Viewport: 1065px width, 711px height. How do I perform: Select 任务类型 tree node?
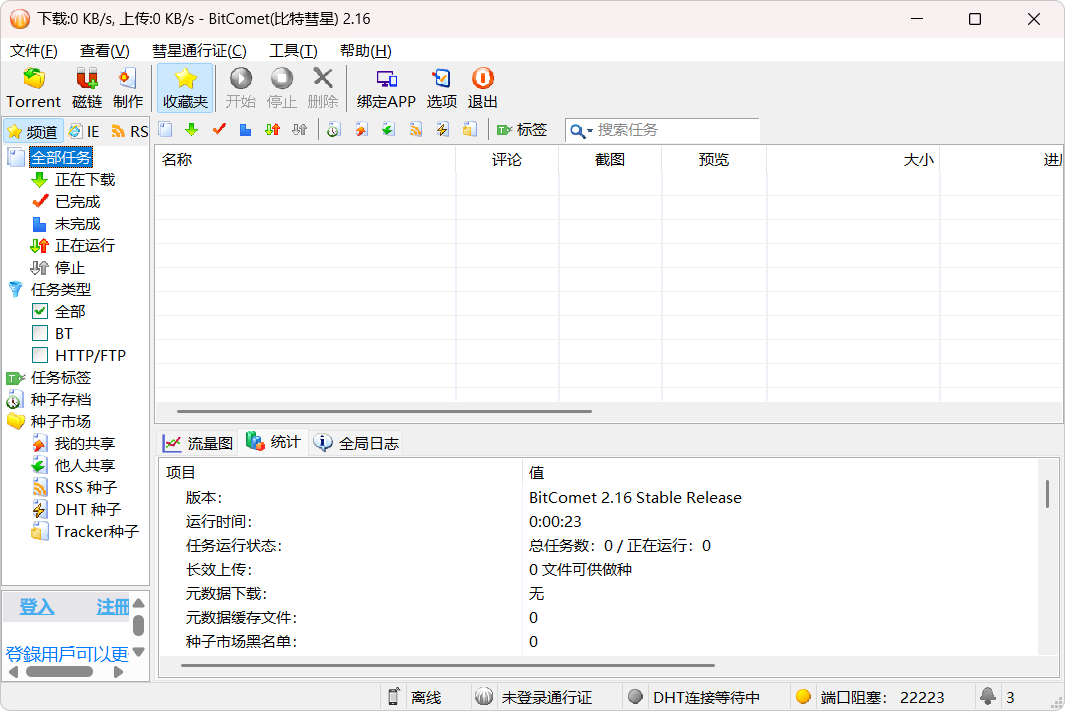tap(60, 289)
